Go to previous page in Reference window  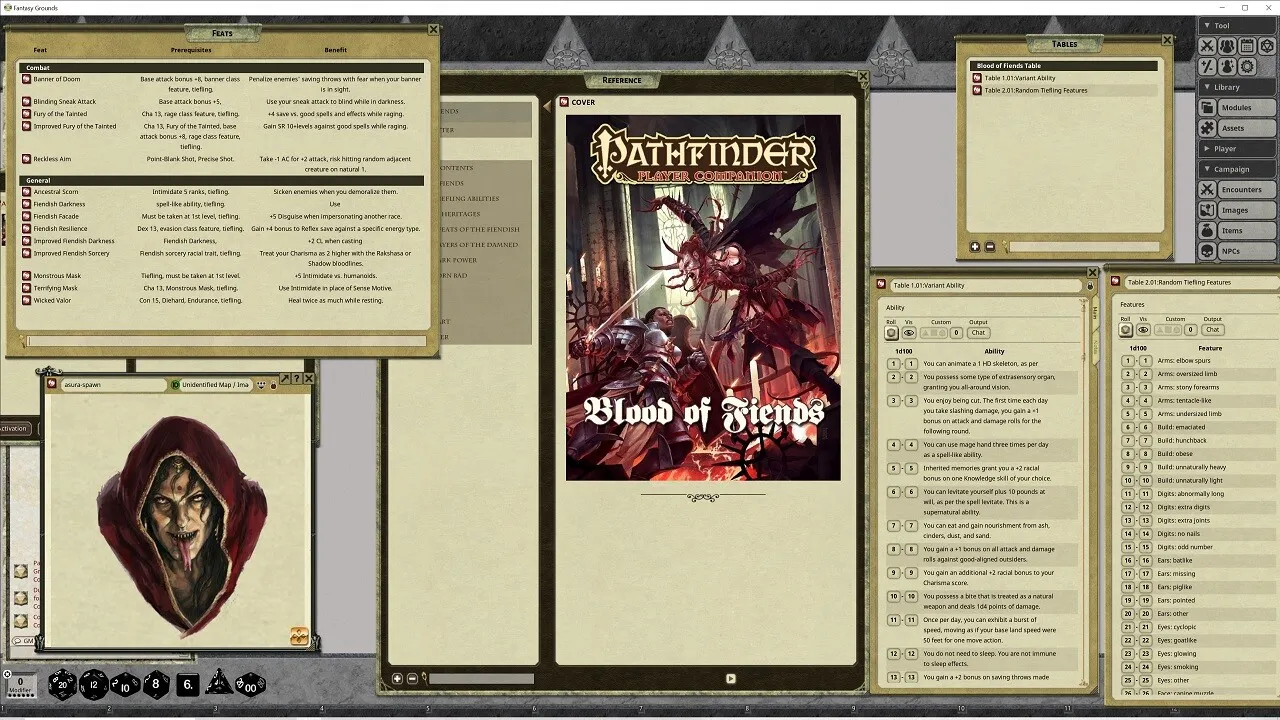pyautogui.click(x=547, y=104)
